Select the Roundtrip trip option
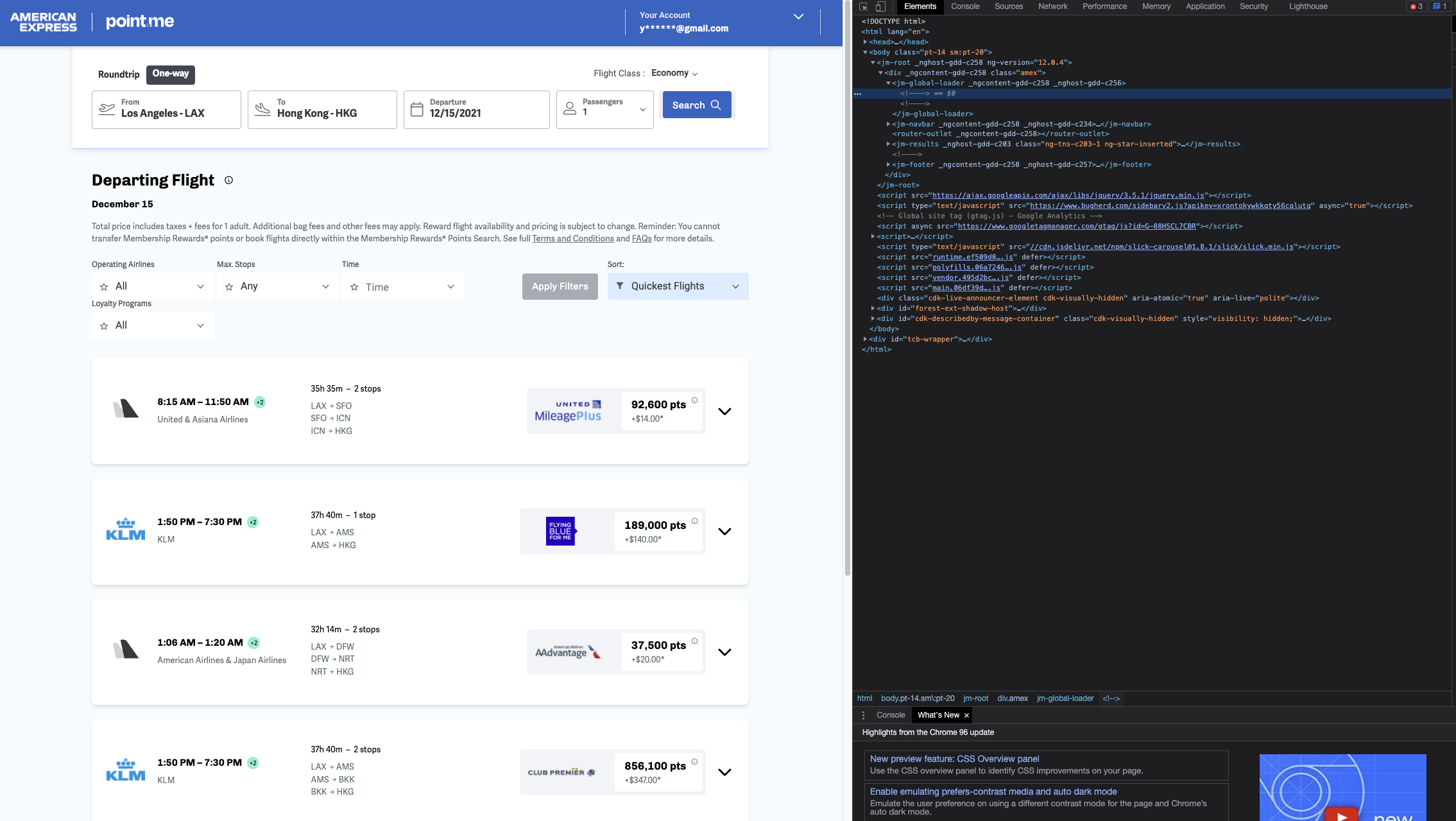Image resolution: width=1456 pixels, height=821 pixels. pyautogui.click(x=119, y=74)
